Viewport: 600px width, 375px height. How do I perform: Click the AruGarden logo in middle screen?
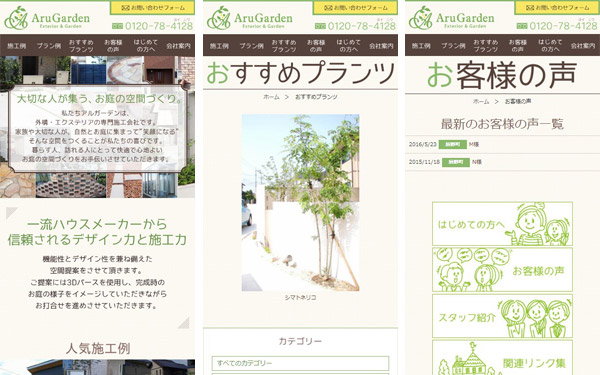(x=249, y=18)
